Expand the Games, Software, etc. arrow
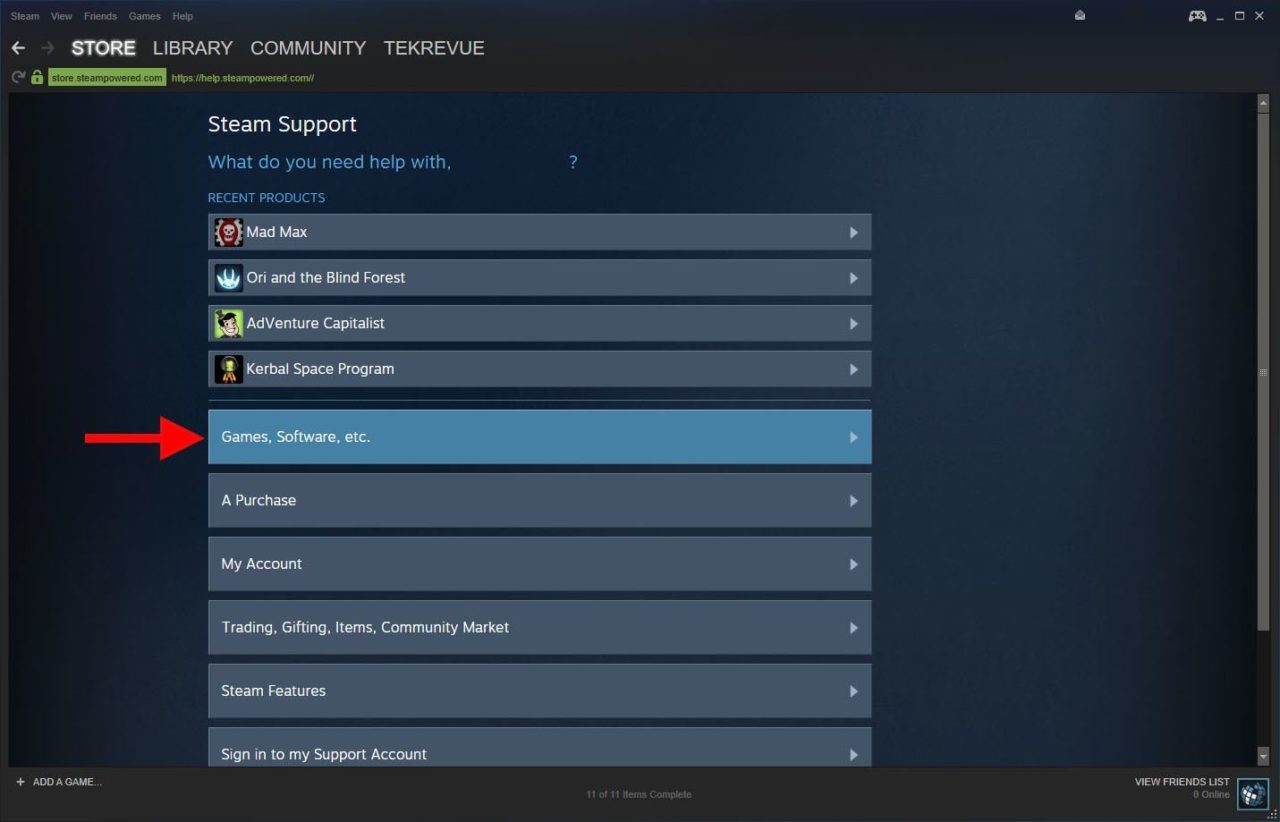The width and height of the screenshot is (1280, 822). tap(853, 437)
